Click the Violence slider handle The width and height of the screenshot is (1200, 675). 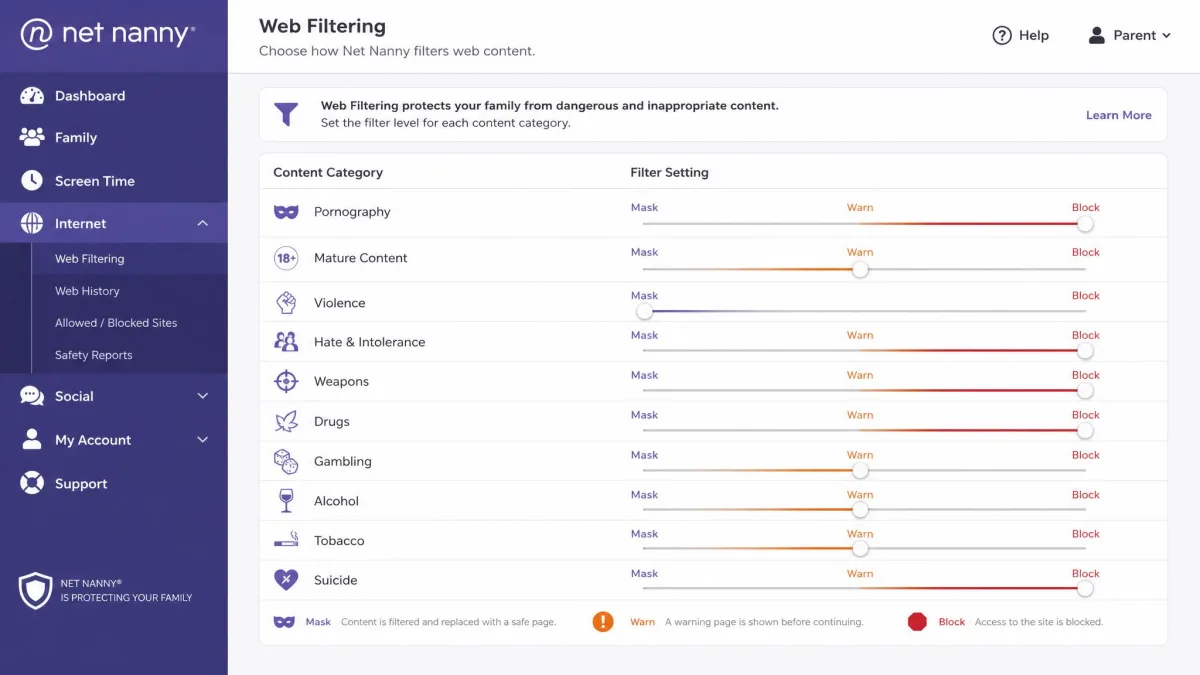(x=645, y=311)
